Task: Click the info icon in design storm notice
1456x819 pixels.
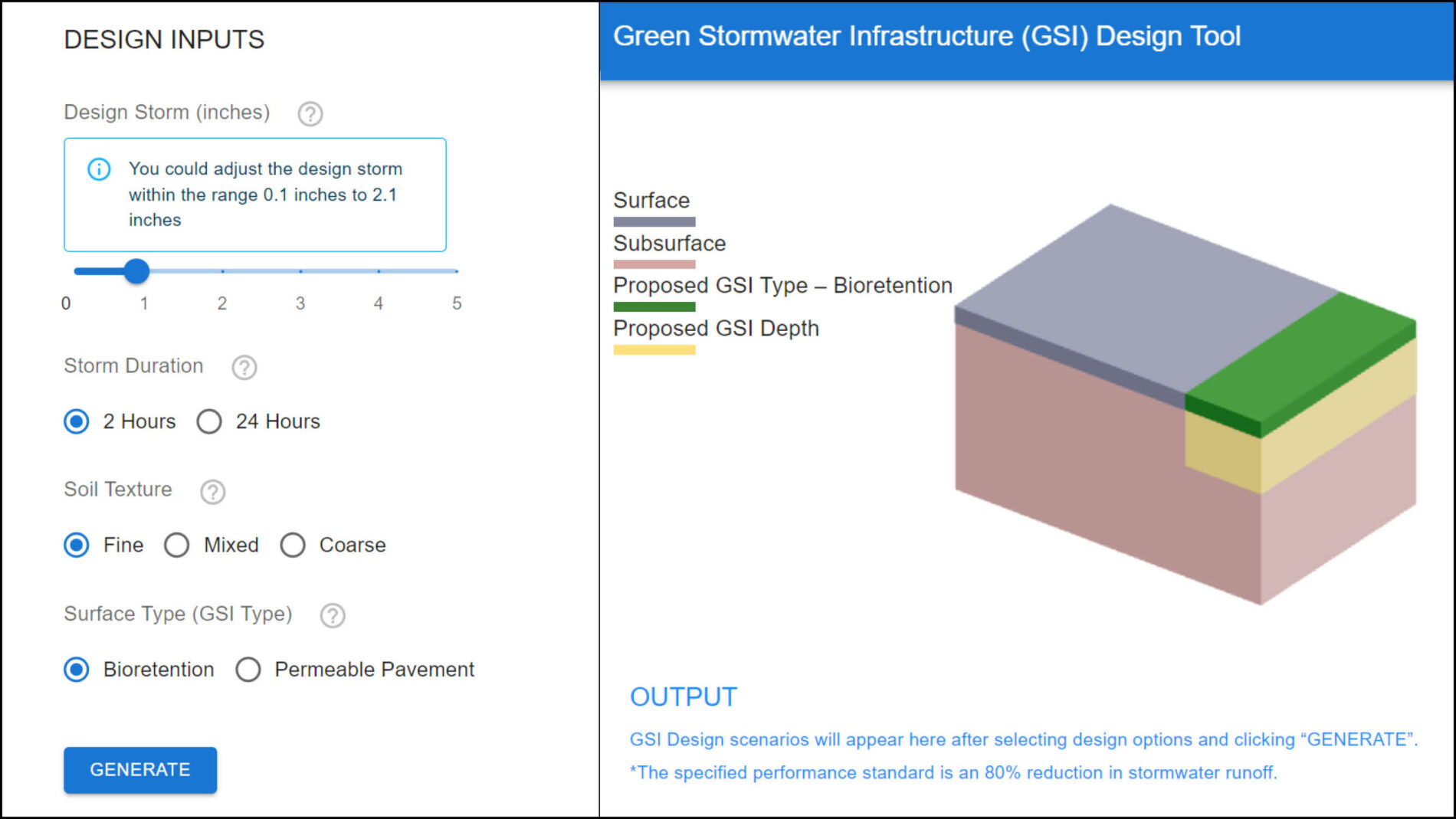Action: pos(99,169)
